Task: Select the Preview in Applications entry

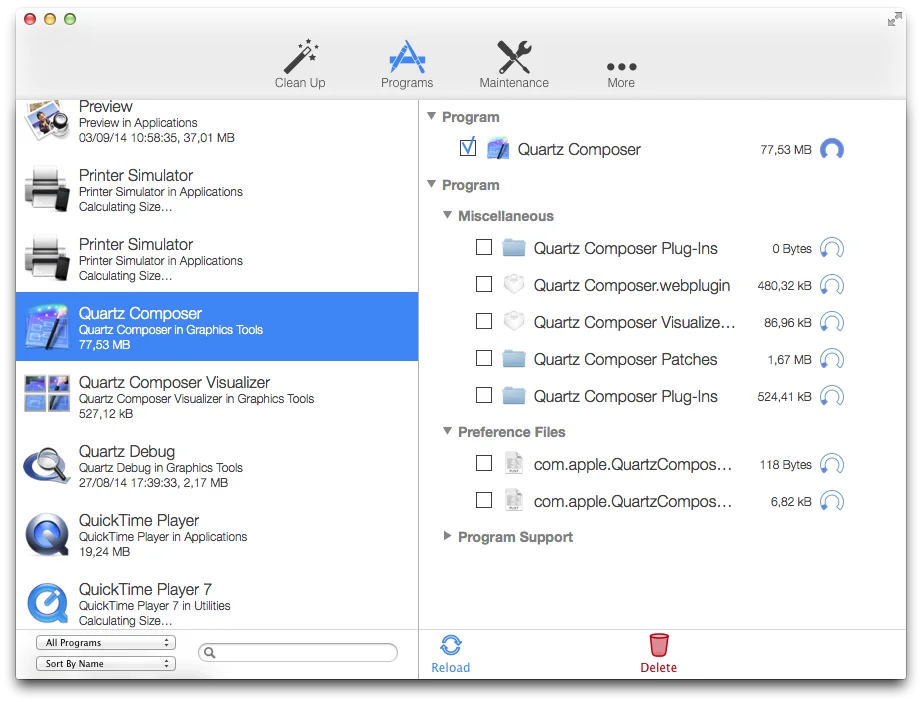Action: pos(217,122)
